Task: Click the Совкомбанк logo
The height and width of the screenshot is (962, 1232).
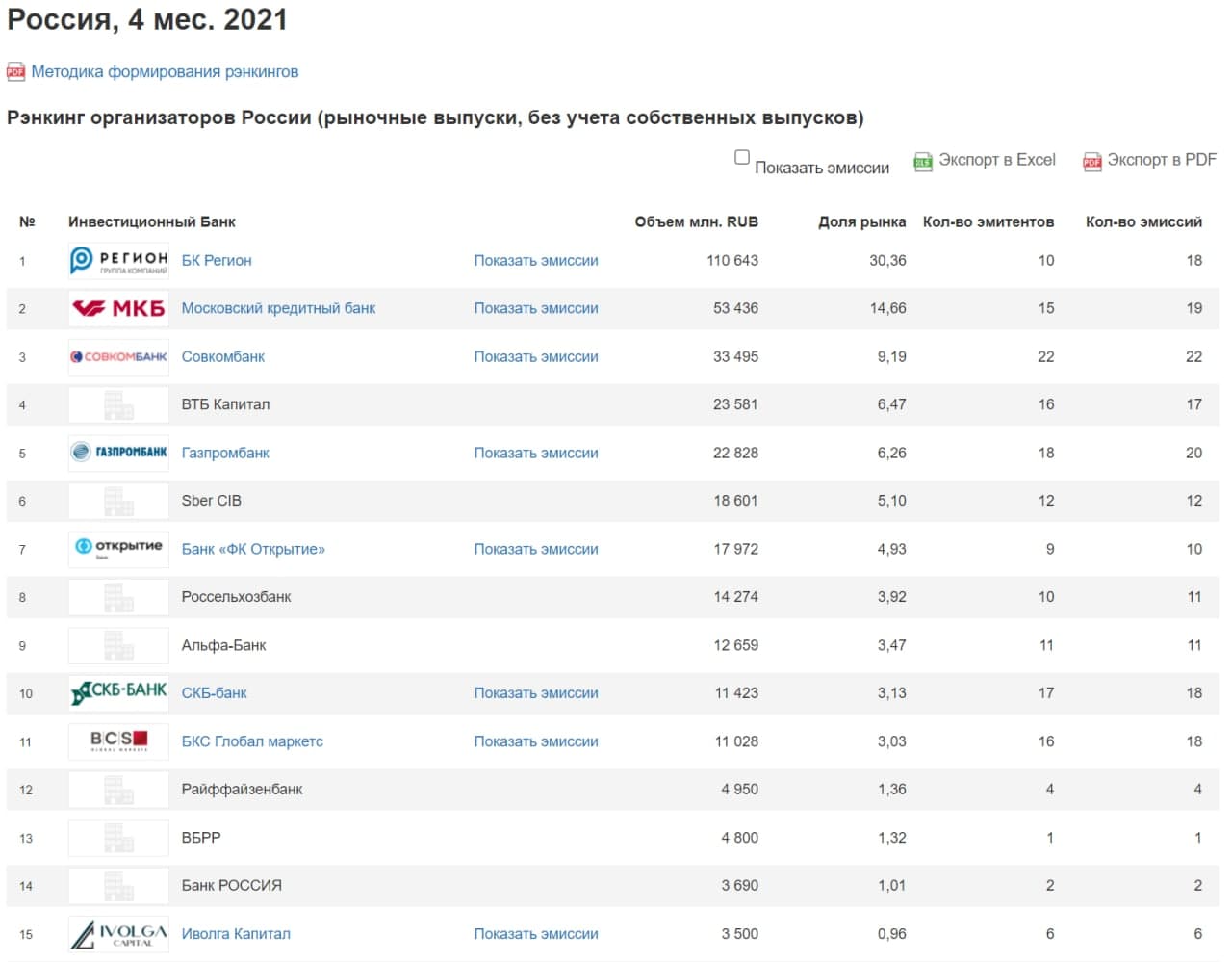Action: click(x=118, y=357)
